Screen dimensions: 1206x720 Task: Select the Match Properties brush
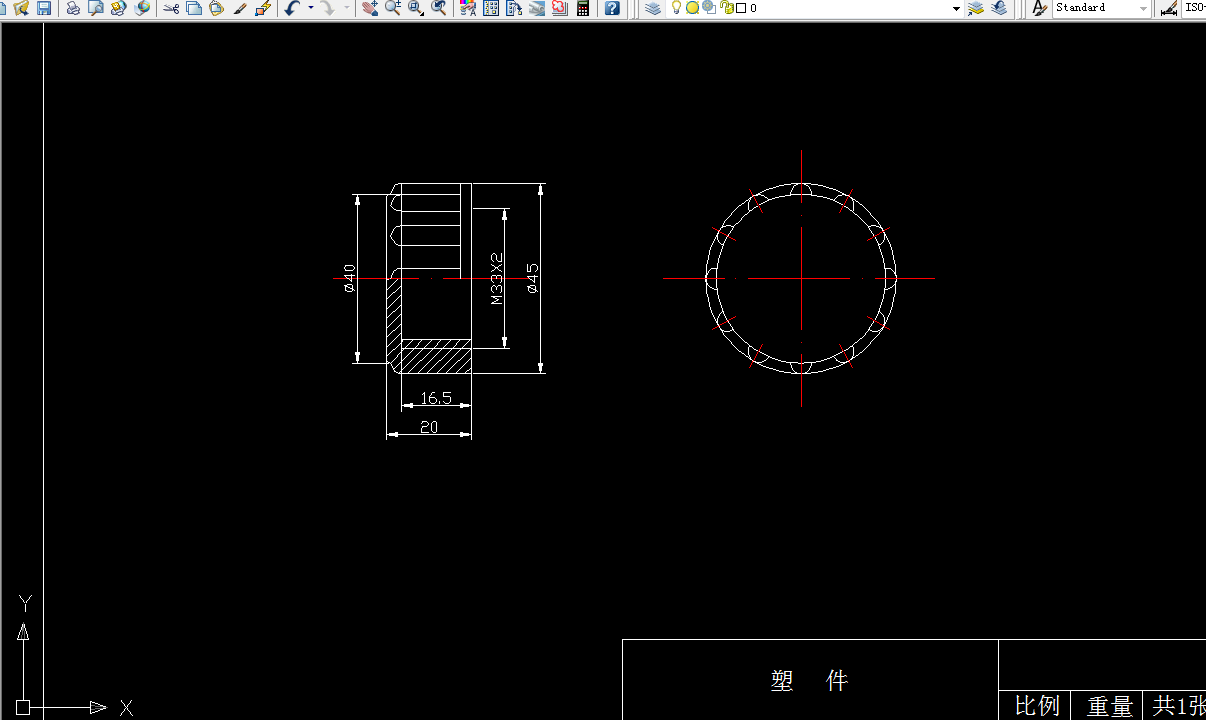[x=239, y=8]
